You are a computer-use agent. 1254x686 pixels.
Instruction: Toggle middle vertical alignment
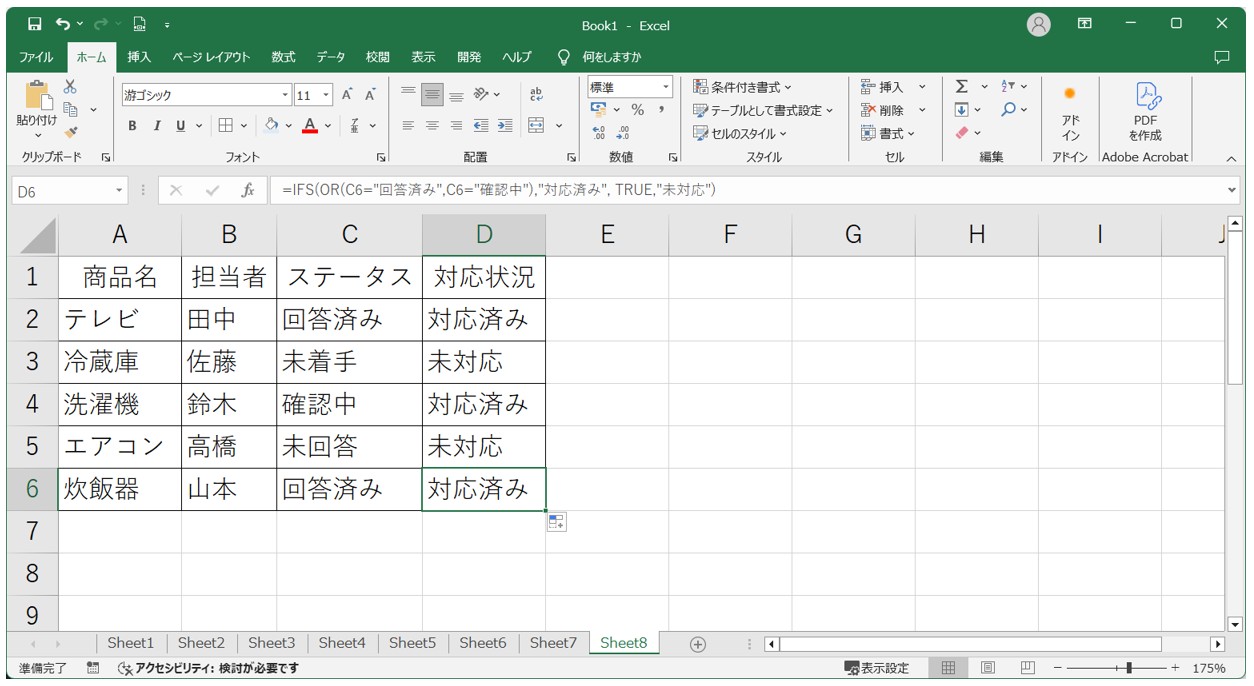432,95
